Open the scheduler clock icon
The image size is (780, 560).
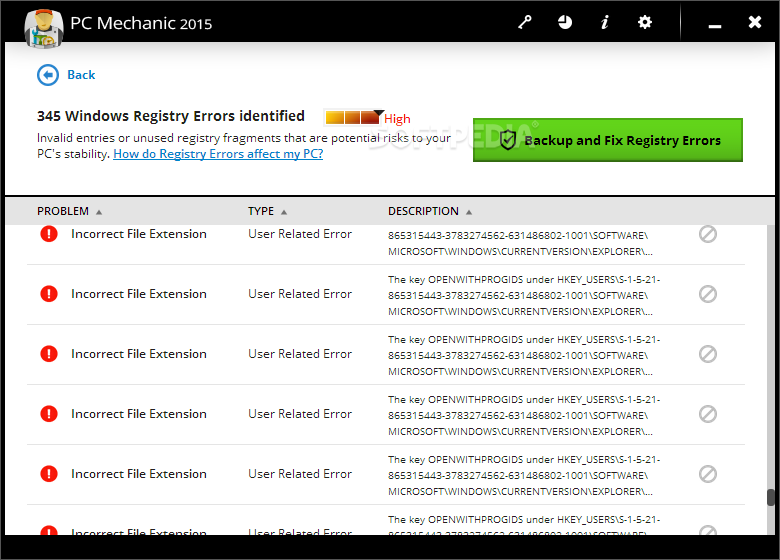tap(565, 22)
